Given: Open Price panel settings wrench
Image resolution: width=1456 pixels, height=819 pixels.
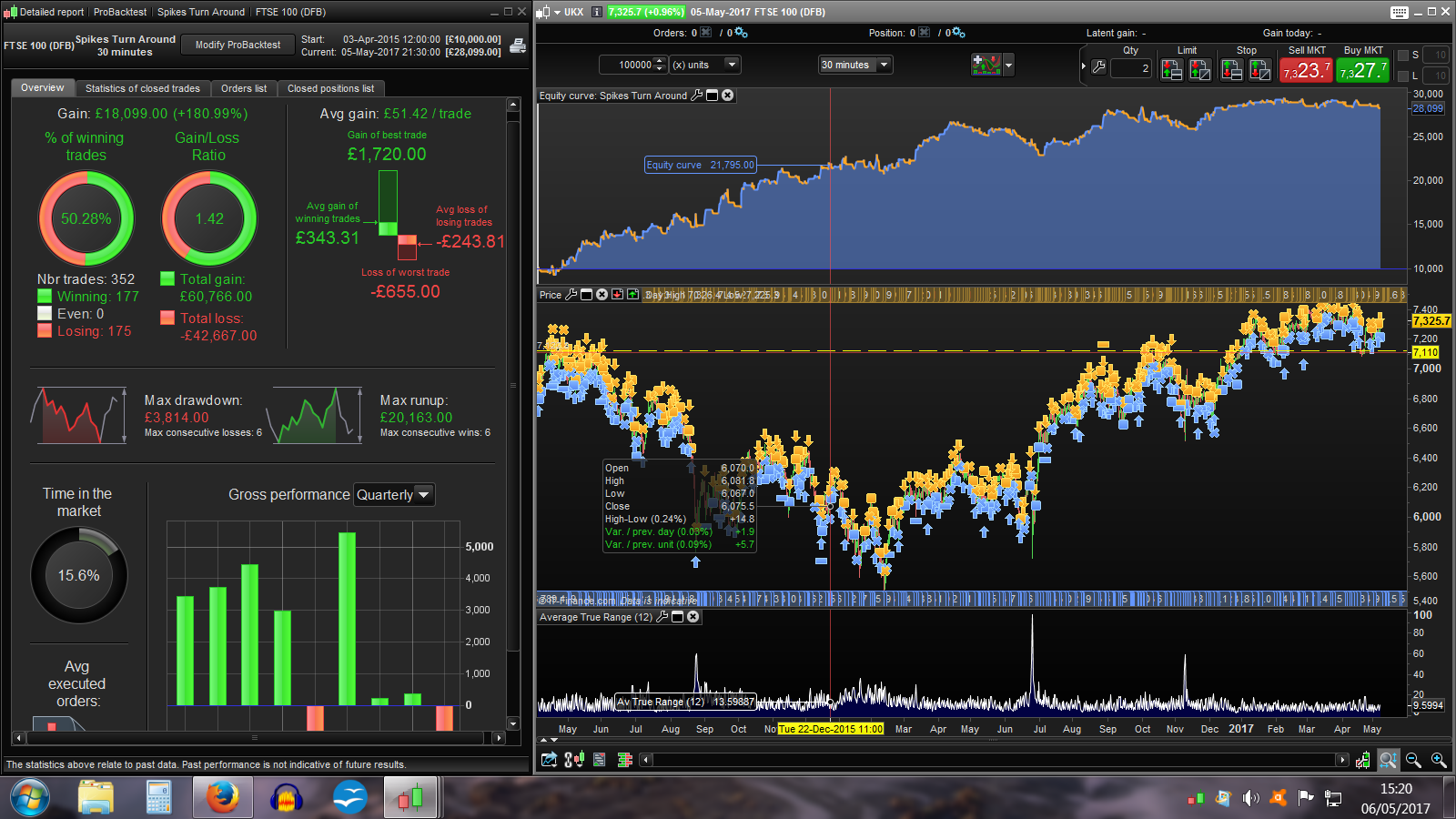Looking at the screenshot, I should [x=571, y=294].
